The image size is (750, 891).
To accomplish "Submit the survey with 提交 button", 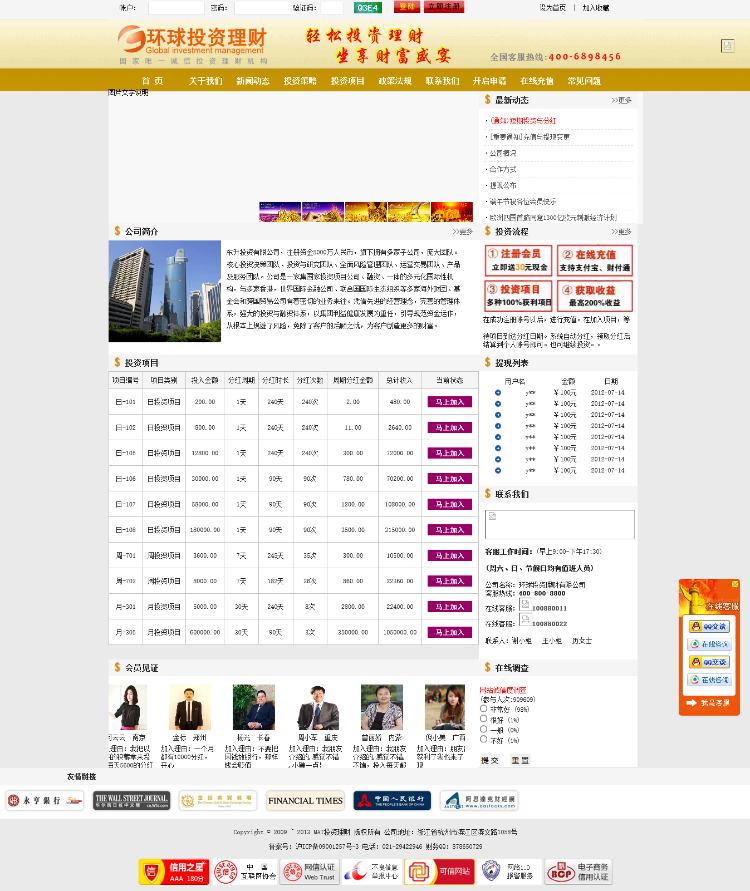I will pos(489,760).
